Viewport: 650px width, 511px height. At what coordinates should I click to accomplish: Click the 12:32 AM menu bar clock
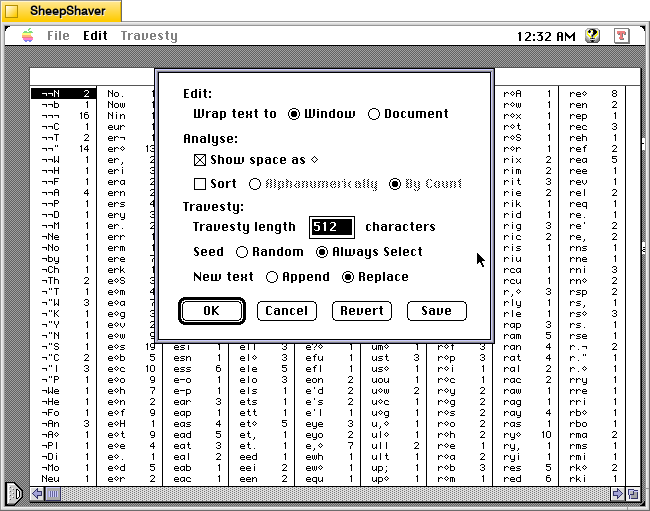(x=546, y=36)
